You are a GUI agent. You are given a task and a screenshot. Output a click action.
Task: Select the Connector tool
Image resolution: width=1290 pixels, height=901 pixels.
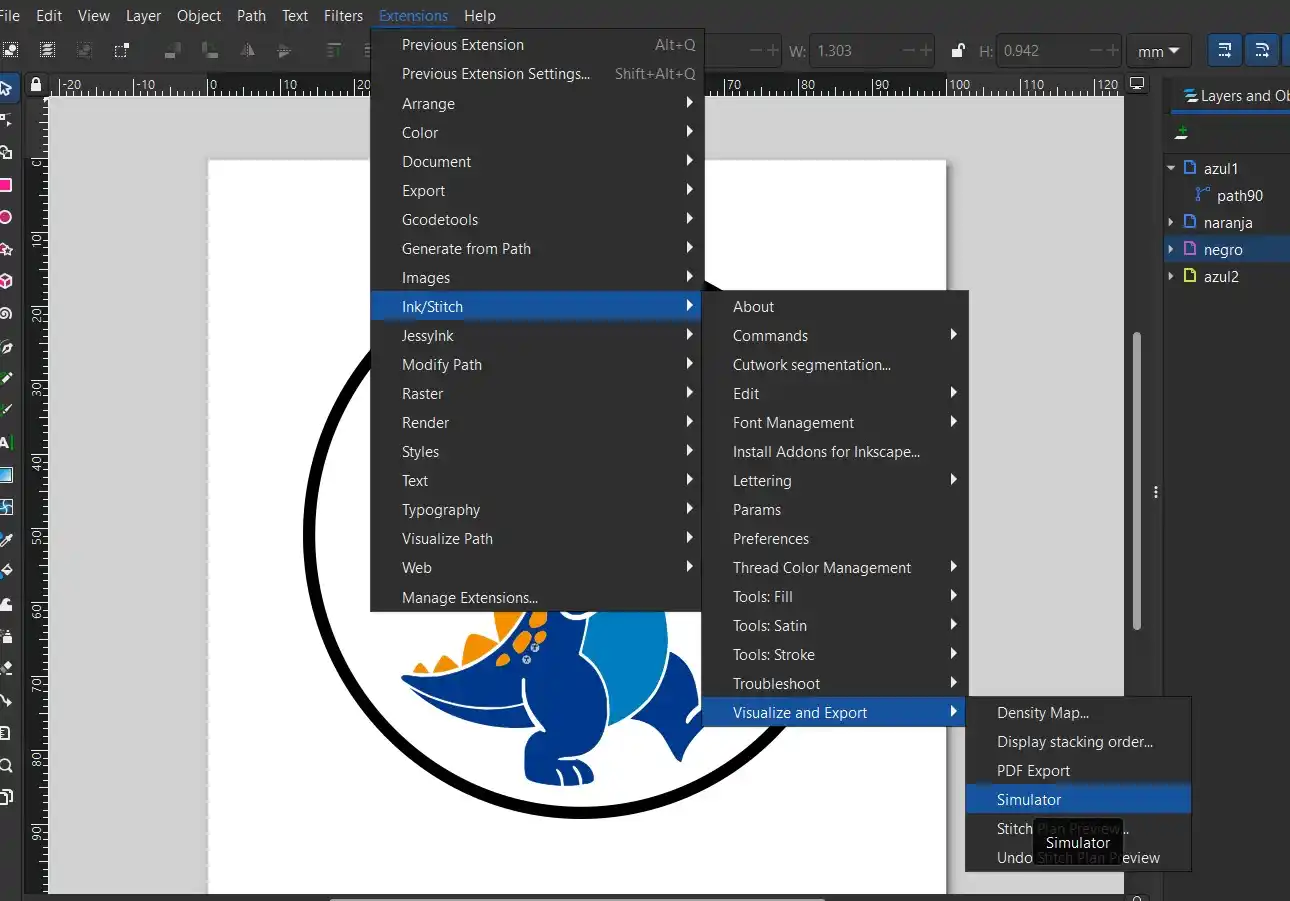point(5,700)
